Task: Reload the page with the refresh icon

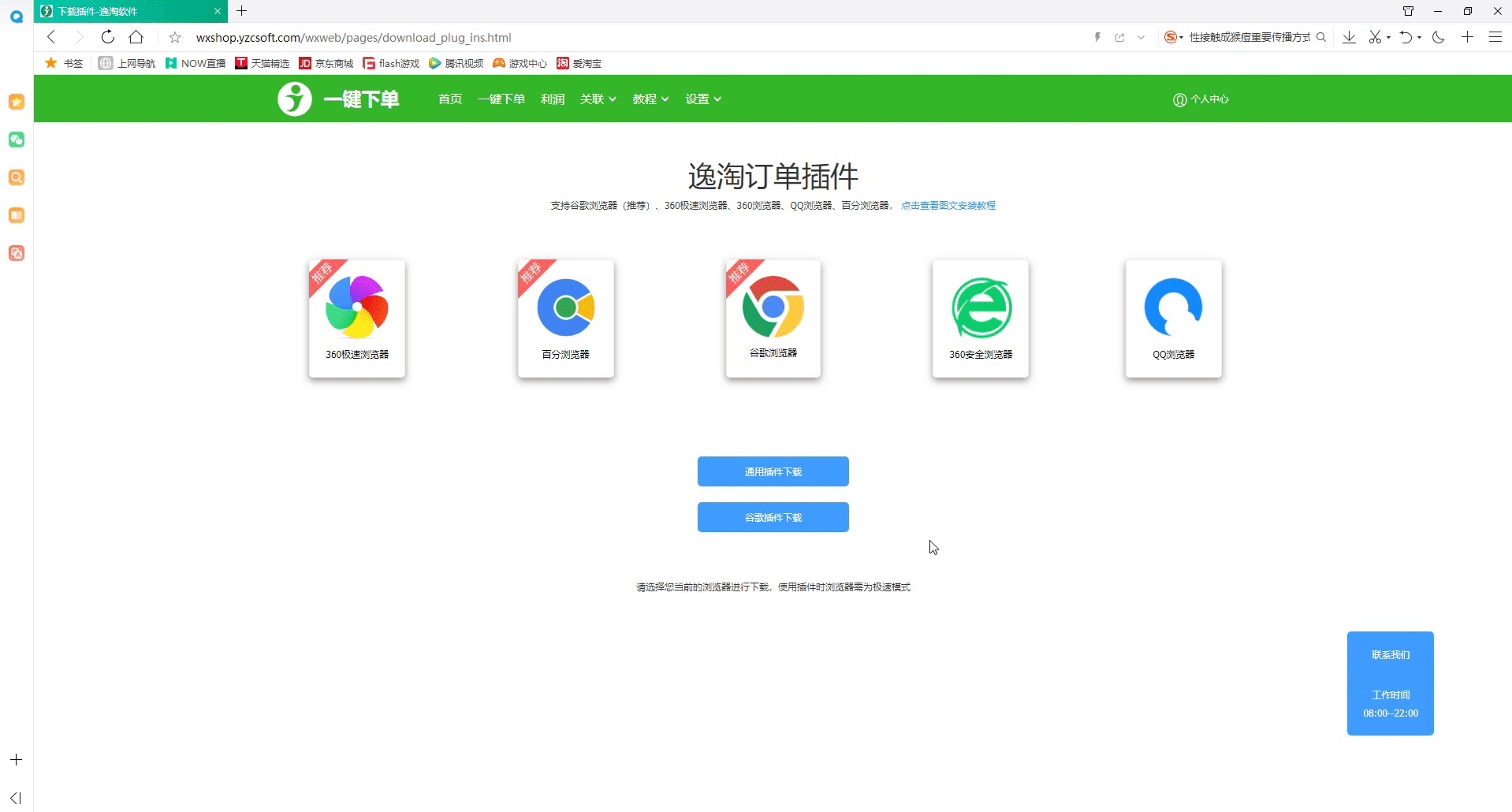Action: click(108, 37)
